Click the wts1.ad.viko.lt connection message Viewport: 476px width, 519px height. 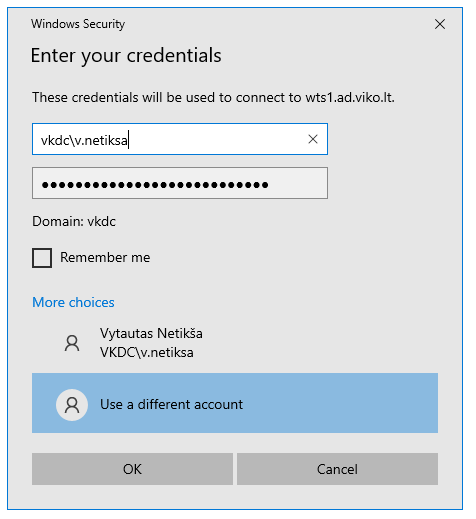[x=213, y=97]
